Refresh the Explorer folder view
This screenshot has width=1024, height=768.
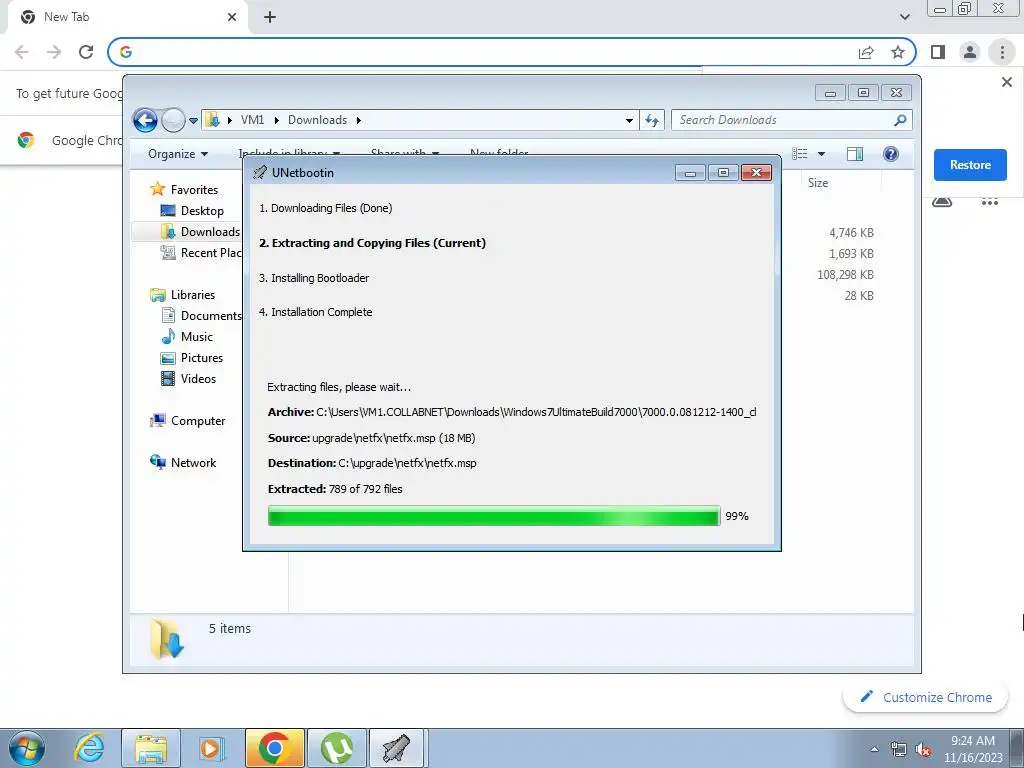coord(652,120)
